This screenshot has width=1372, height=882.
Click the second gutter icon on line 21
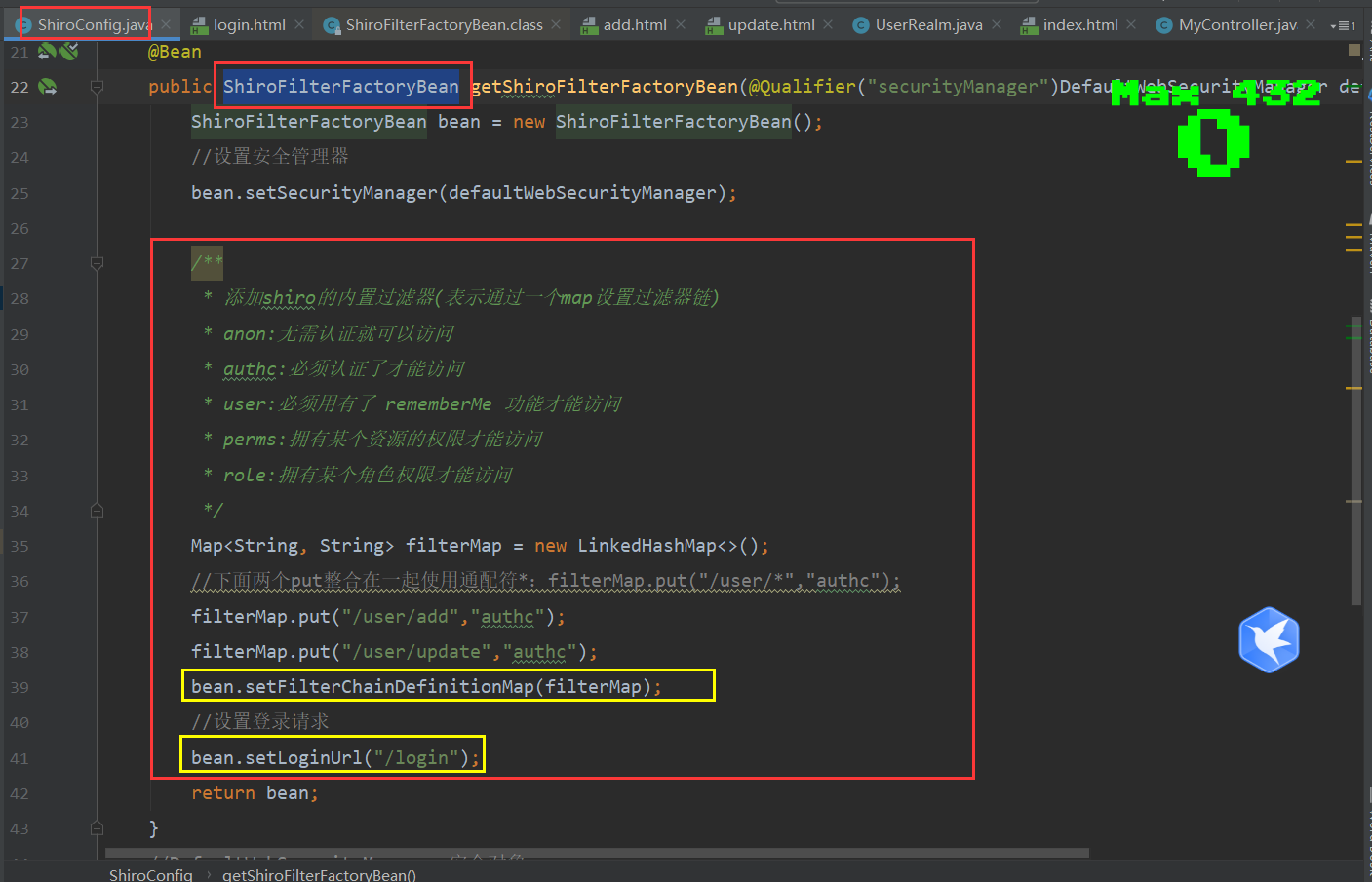point(68,52)
